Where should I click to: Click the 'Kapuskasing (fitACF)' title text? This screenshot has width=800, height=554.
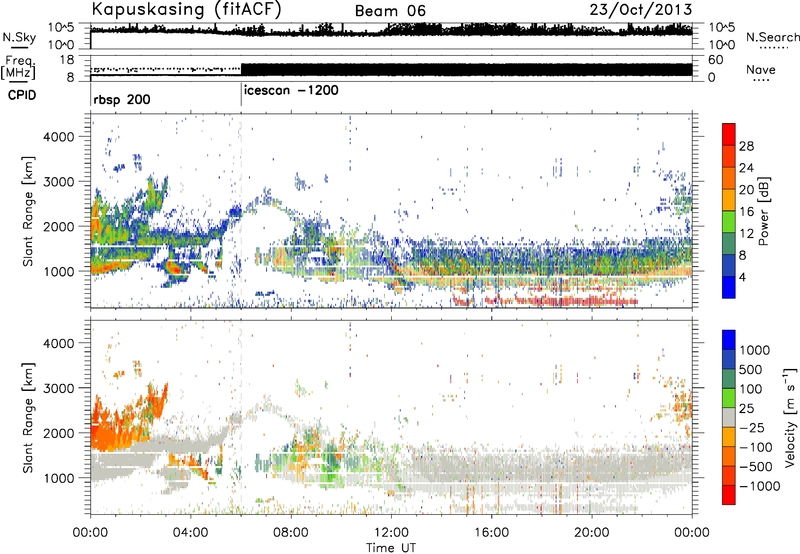tap(186, 9)
